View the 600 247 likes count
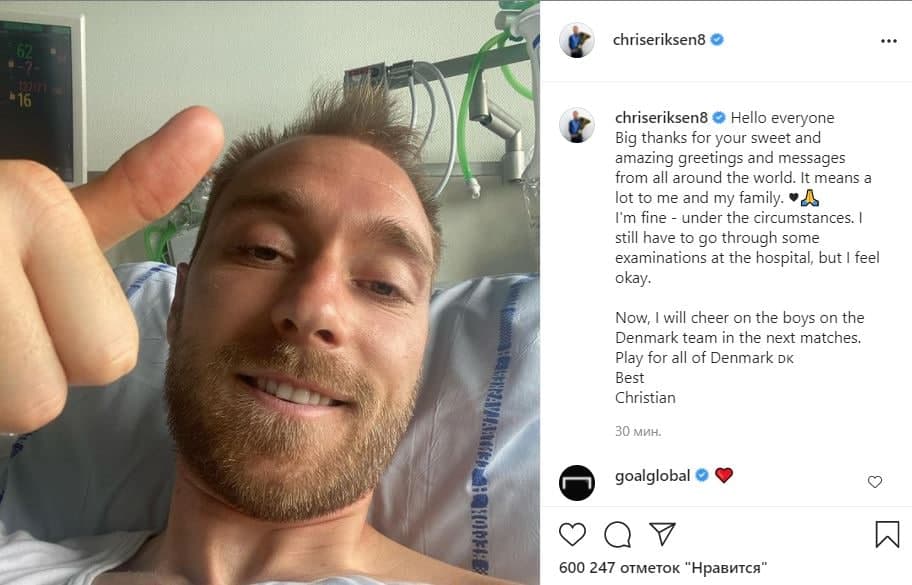The width and height of the screenshot is (912, 585). pyautogui.click(x=663, y=568)
